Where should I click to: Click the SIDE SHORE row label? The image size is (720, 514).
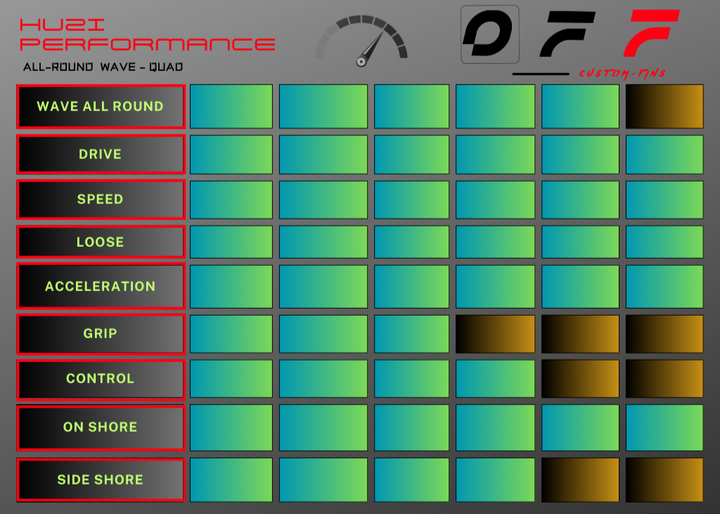coord(100,480)
